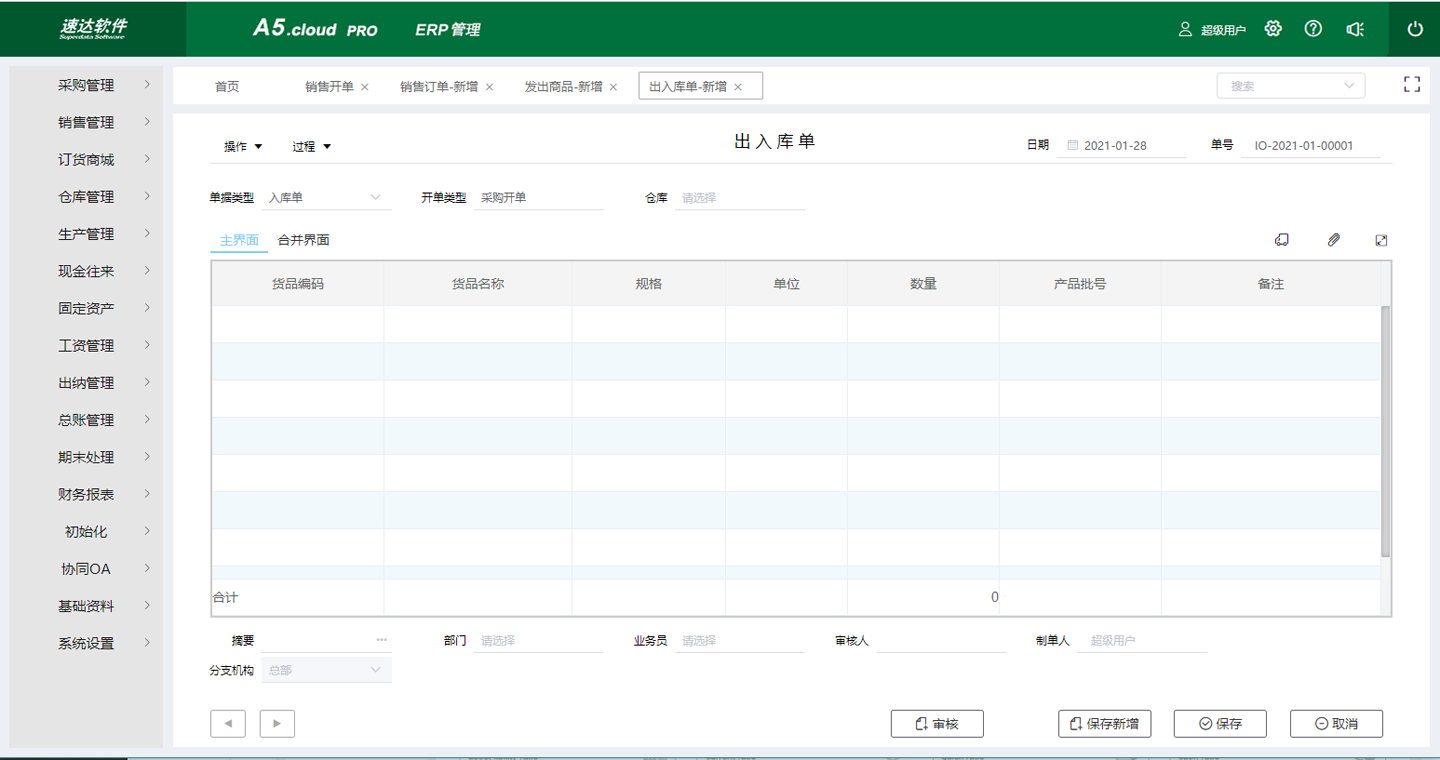Switch to the 销售订单-新增 tab

tap(439, 87)
